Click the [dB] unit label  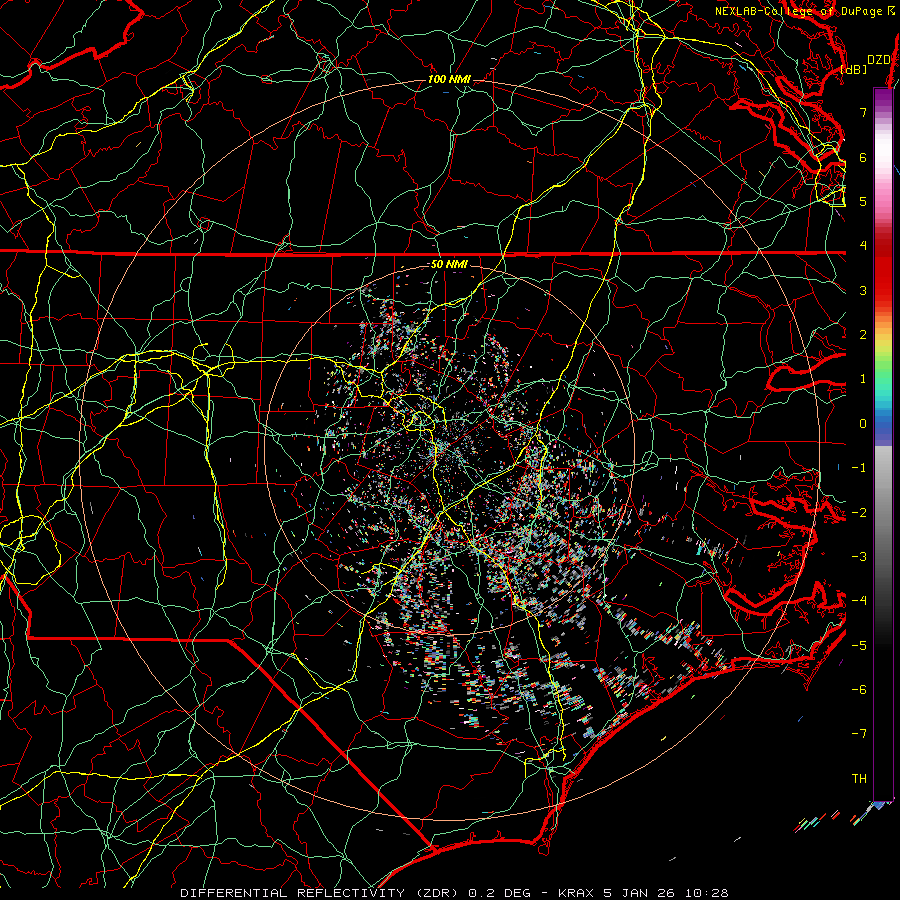click(853, 69)
